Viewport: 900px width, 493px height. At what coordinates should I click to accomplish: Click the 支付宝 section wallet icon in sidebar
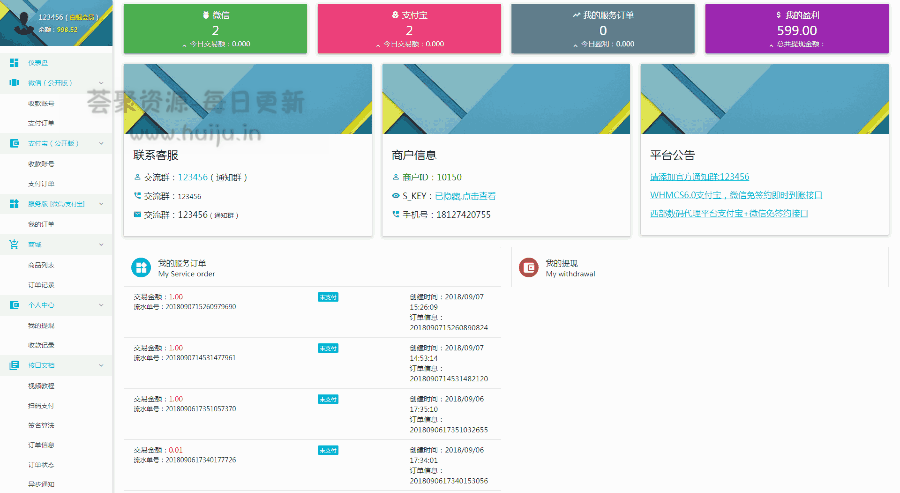click(14, 143)
